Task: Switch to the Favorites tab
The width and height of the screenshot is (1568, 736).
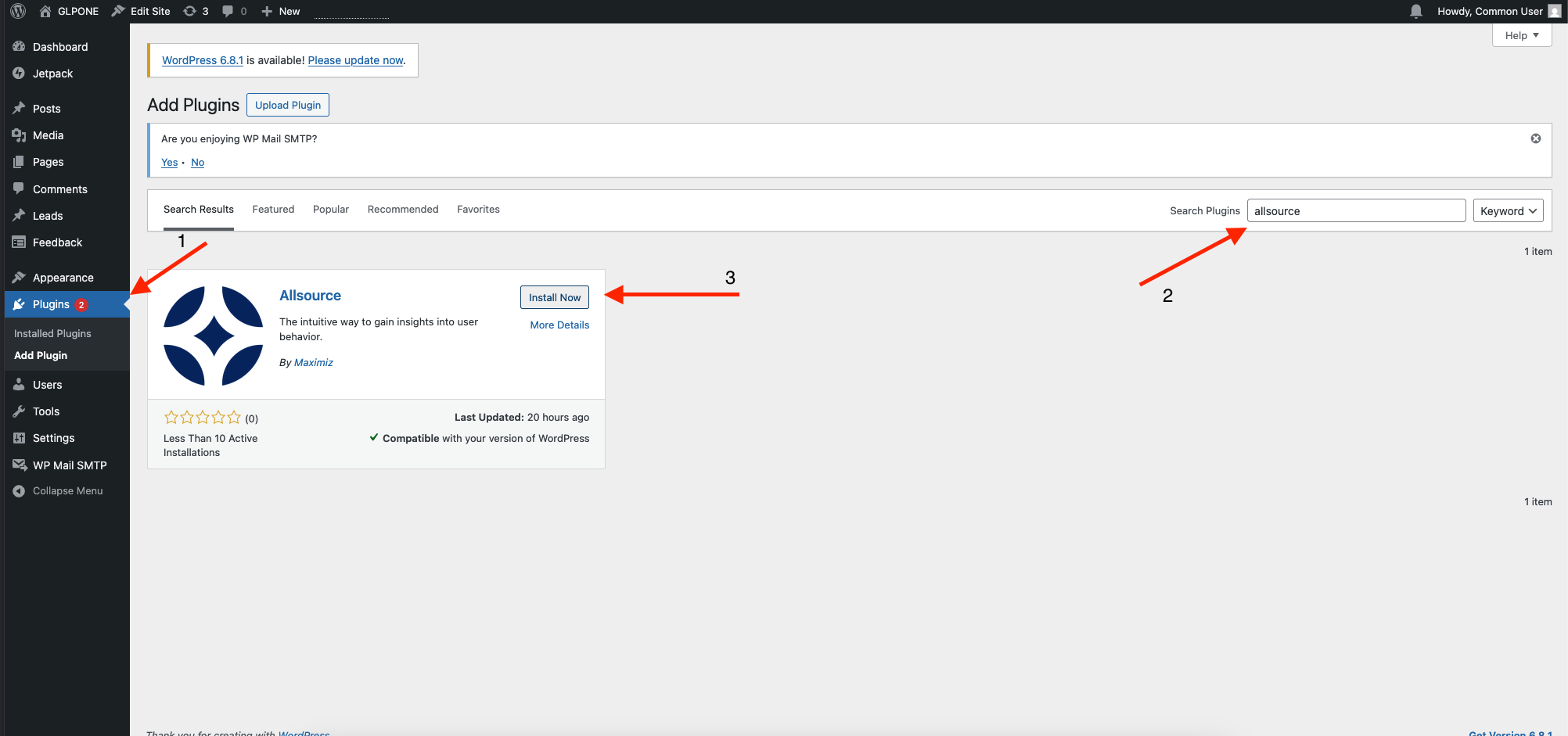Action: click(478, 210)
